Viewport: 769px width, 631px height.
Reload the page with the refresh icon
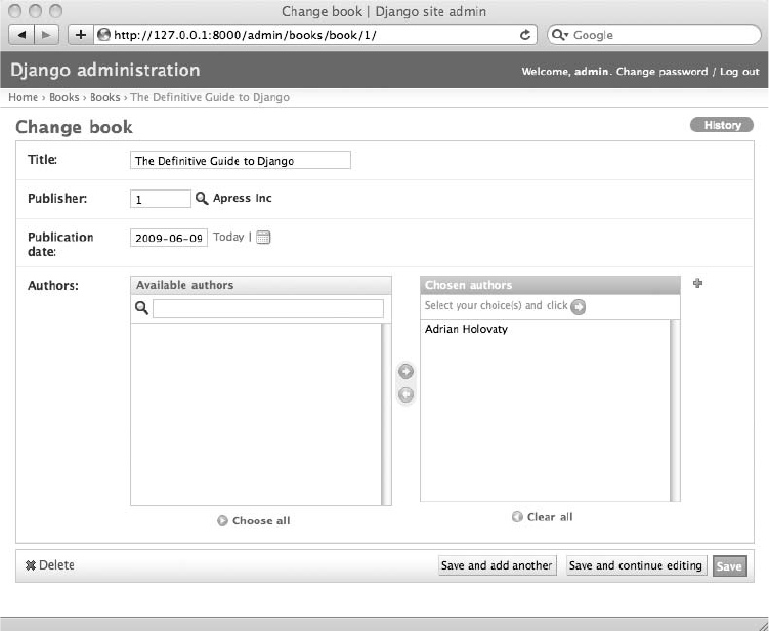(x=524, y=35)
